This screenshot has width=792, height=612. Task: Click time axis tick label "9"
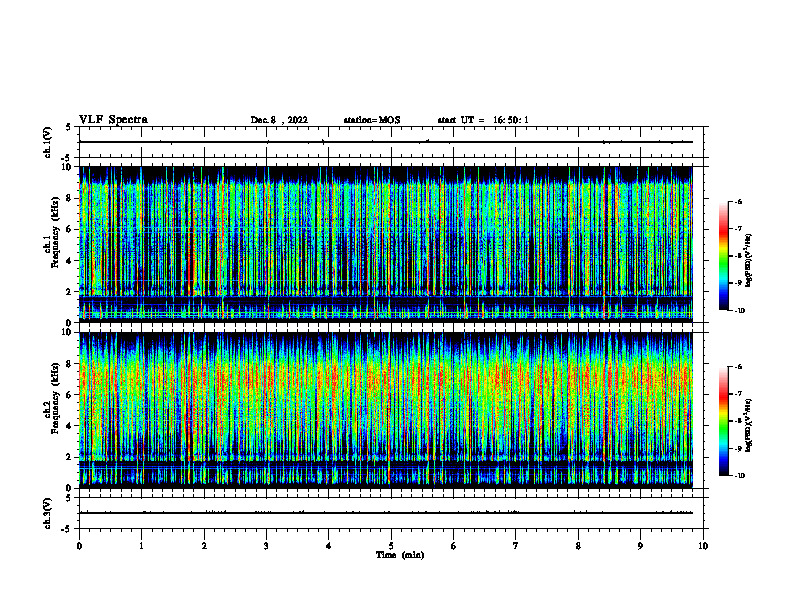click(640, 546)
